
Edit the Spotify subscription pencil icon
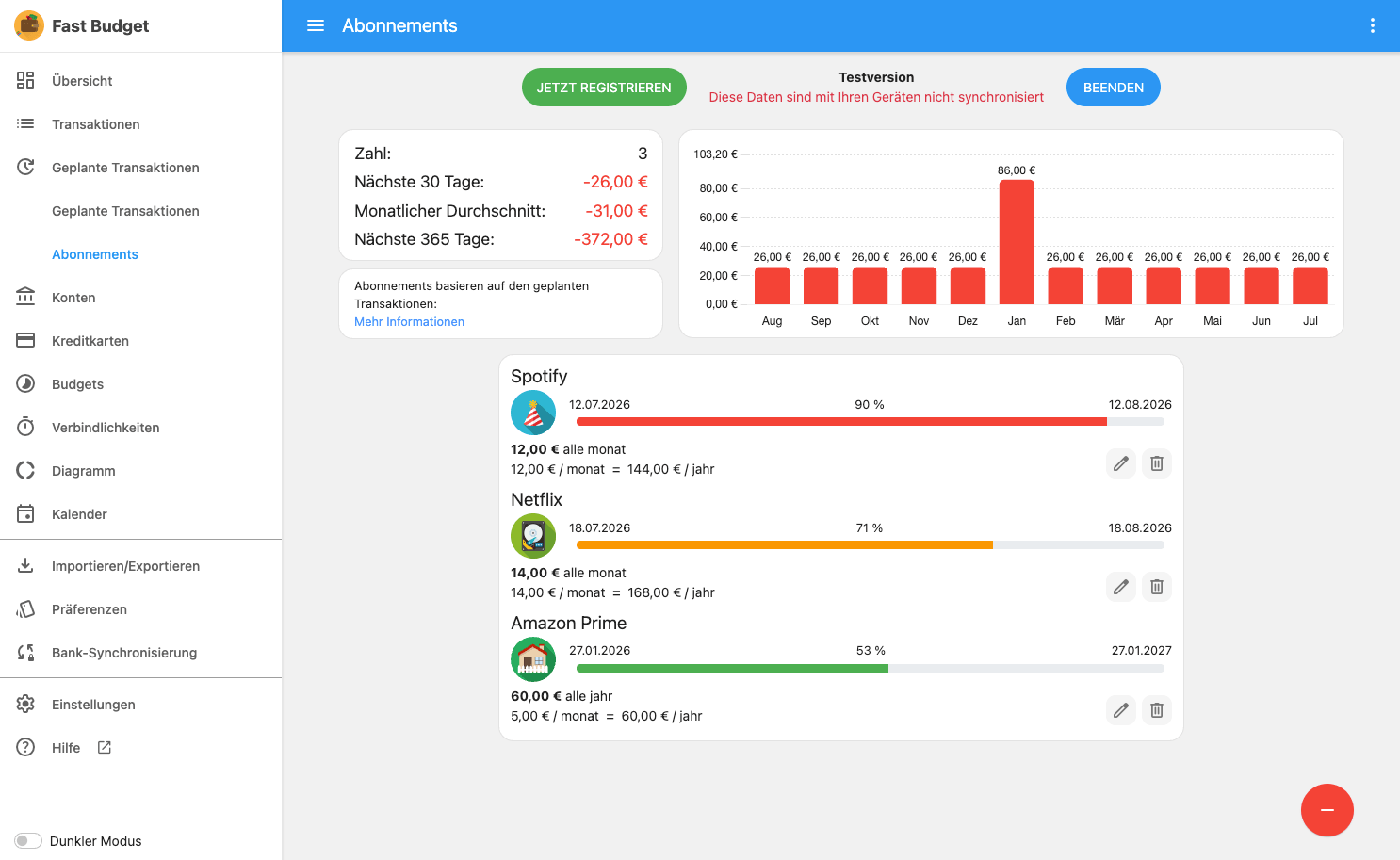coord(1121,463)
